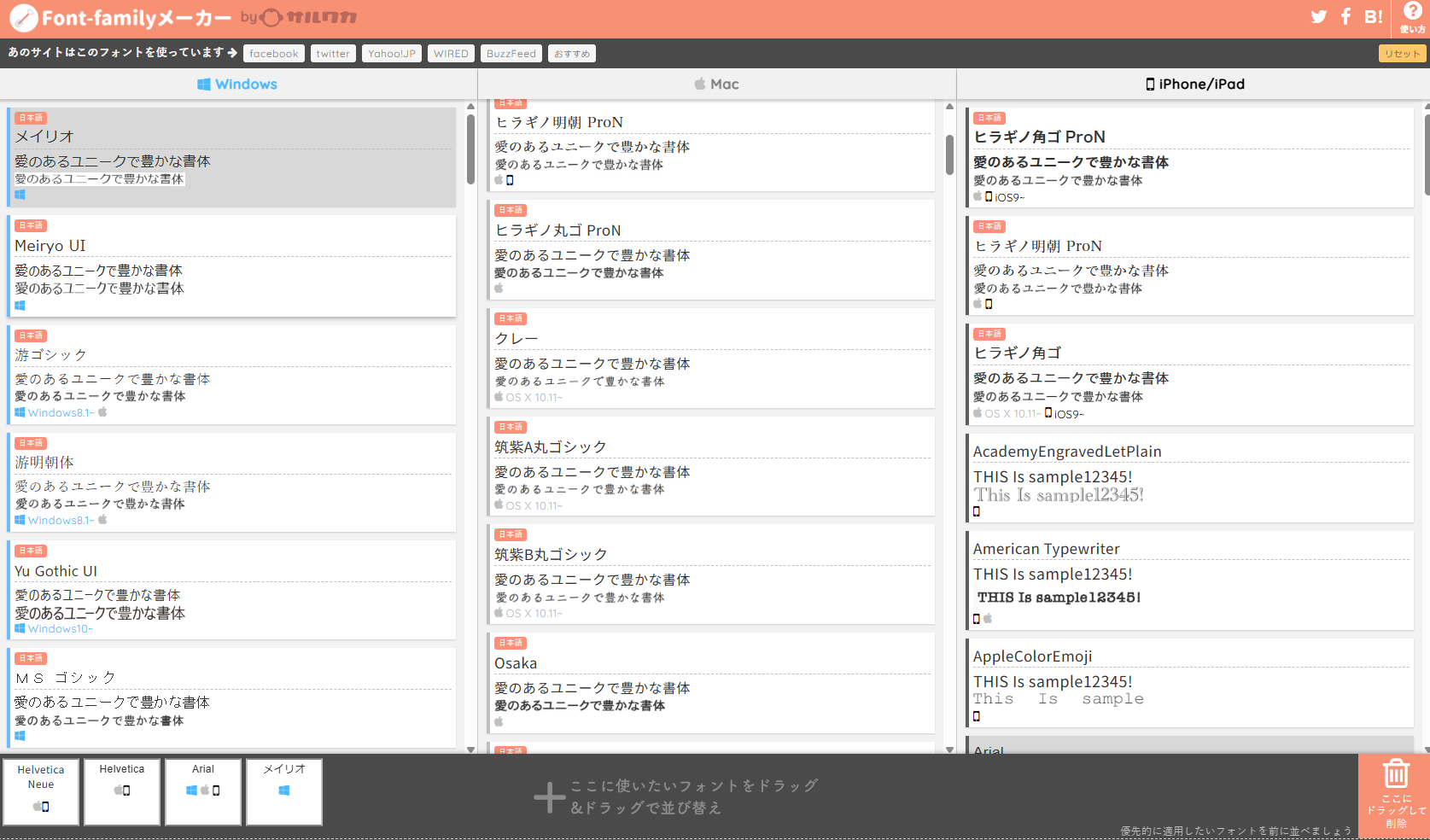
Task: Pick the American Typewriter font card
Action: [1189, 580]
